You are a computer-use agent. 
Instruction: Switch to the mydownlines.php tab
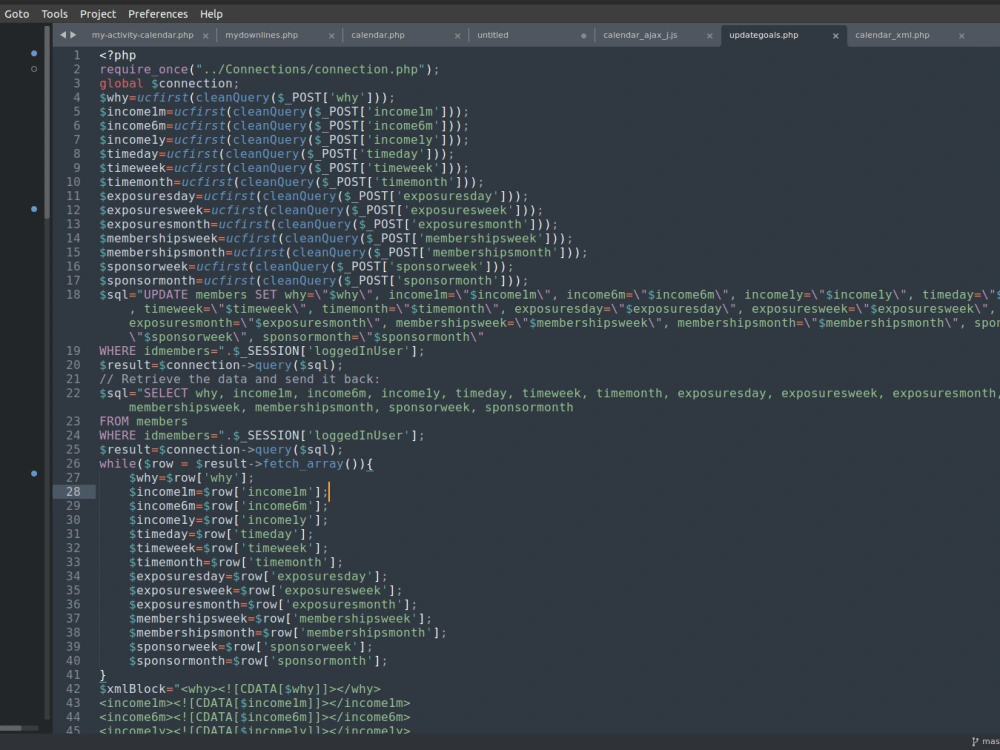(x=261, y=35)
